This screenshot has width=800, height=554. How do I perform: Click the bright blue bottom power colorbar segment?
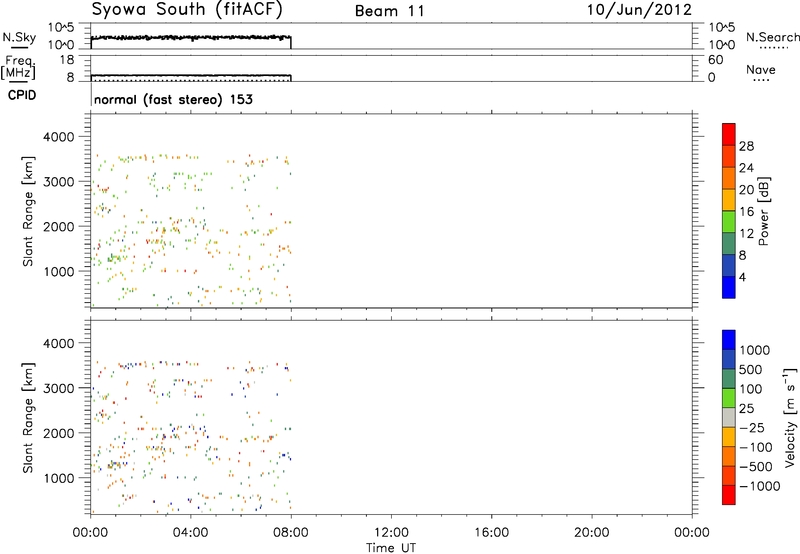pos(729,287)
